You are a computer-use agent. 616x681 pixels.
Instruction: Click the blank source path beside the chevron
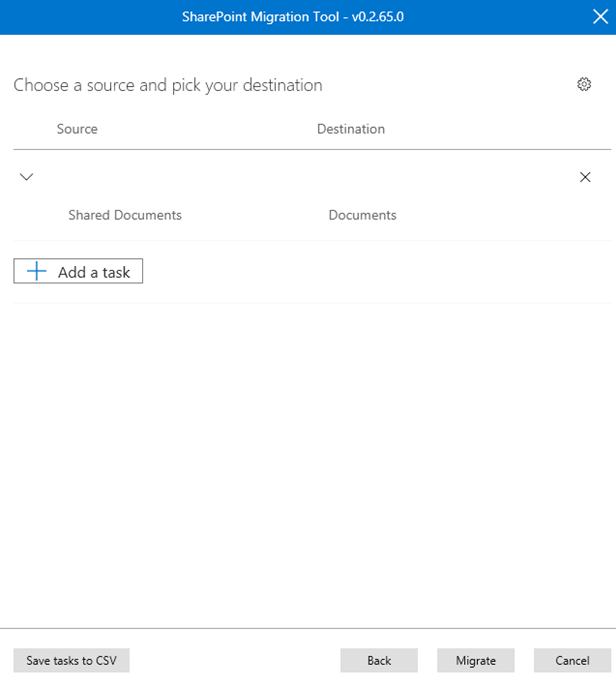point(150,177)
